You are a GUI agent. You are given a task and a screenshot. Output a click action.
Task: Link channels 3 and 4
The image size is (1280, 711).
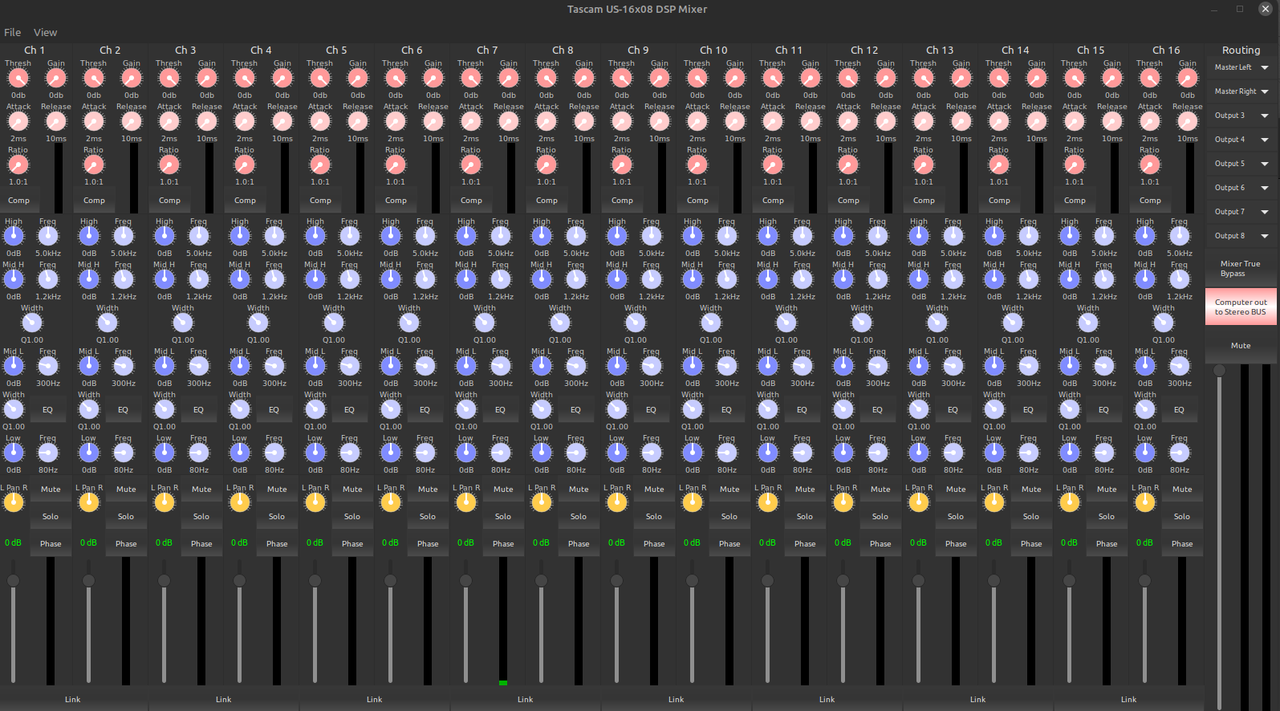click(x=223, y=699)
